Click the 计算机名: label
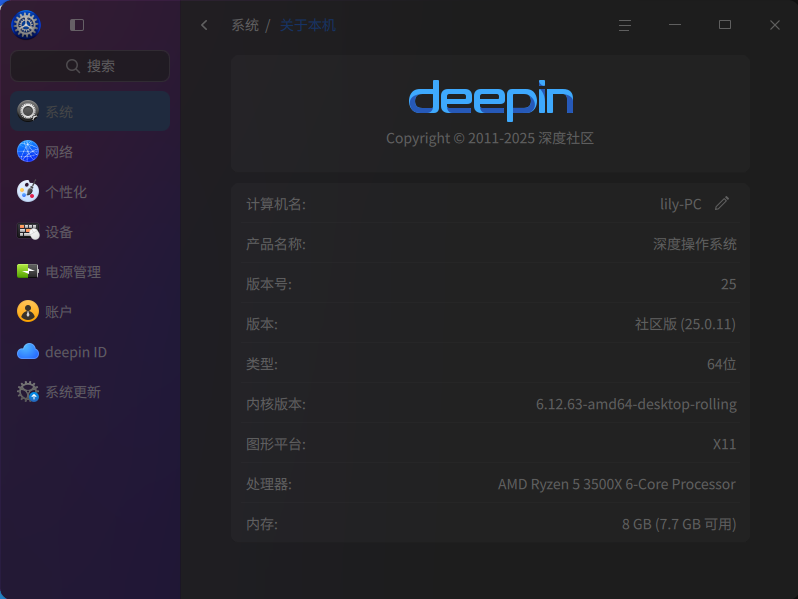The image size is (798, 599). (x=276, y=204)
